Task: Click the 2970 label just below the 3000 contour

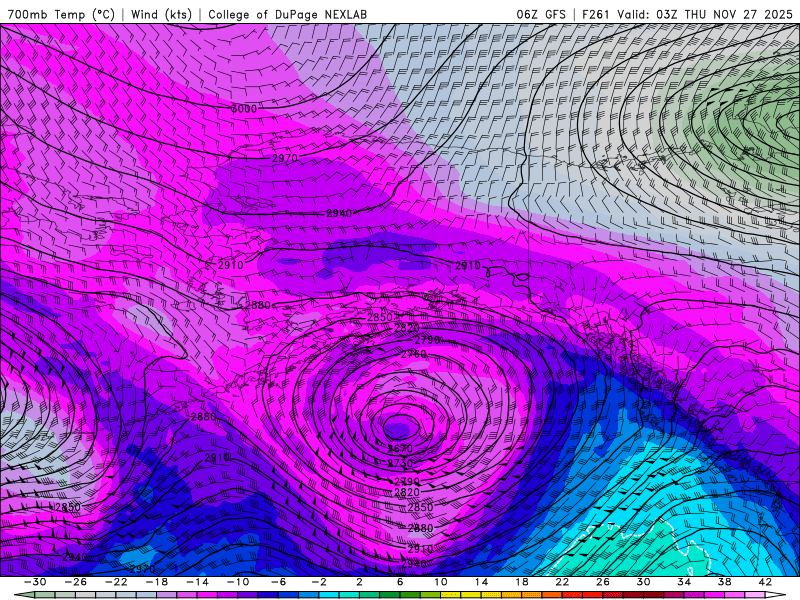Action: click(x=285, y=158)
